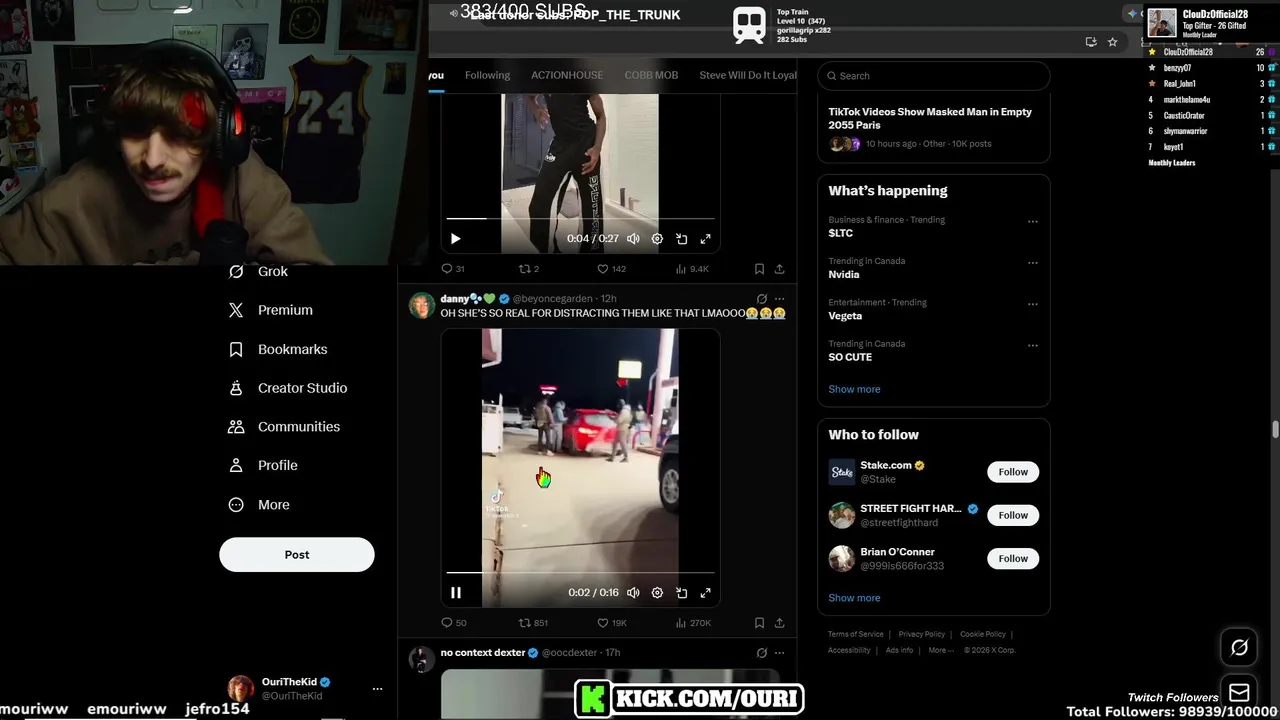1280x720 pixels.
Task: Open Grok icon on danny's post
Action: click(761, 299)
